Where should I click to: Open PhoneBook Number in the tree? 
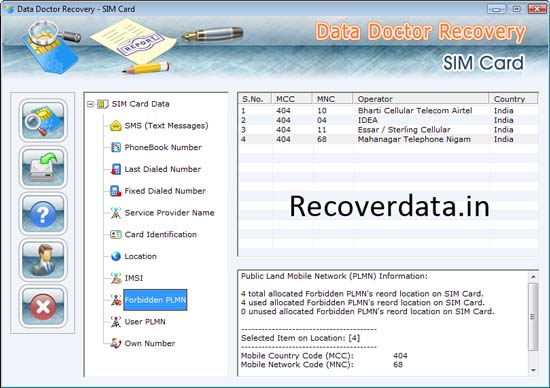click(163, 147)
